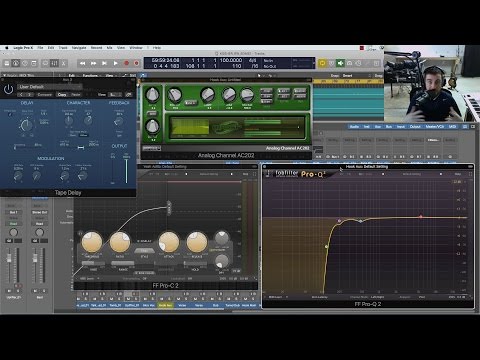The width and height of the screenshot is (480, 360).
Task: Collapse the Region inspector disclosure triangle
Action: coord(4,75)
